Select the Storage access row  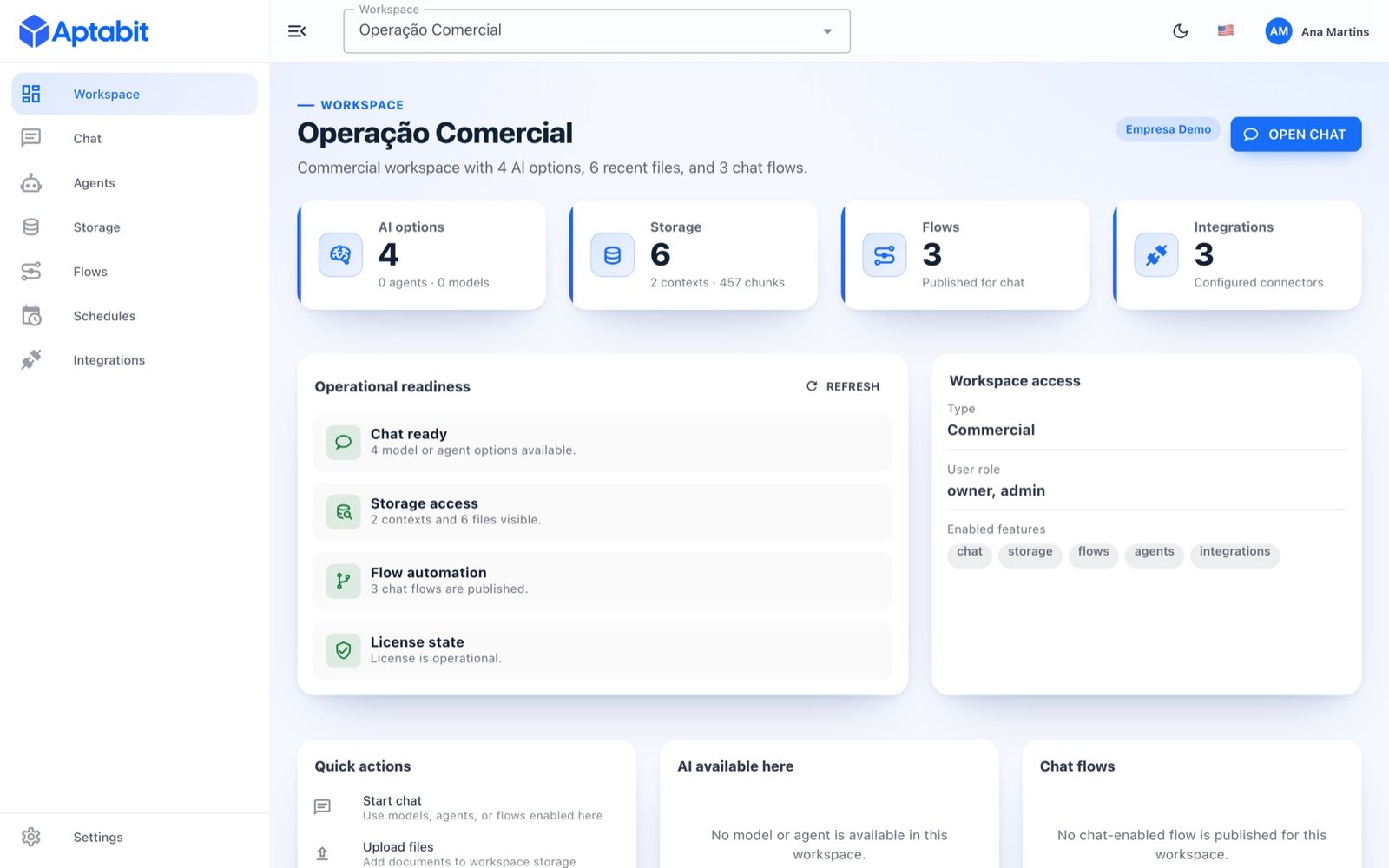[x=602, y=511]
